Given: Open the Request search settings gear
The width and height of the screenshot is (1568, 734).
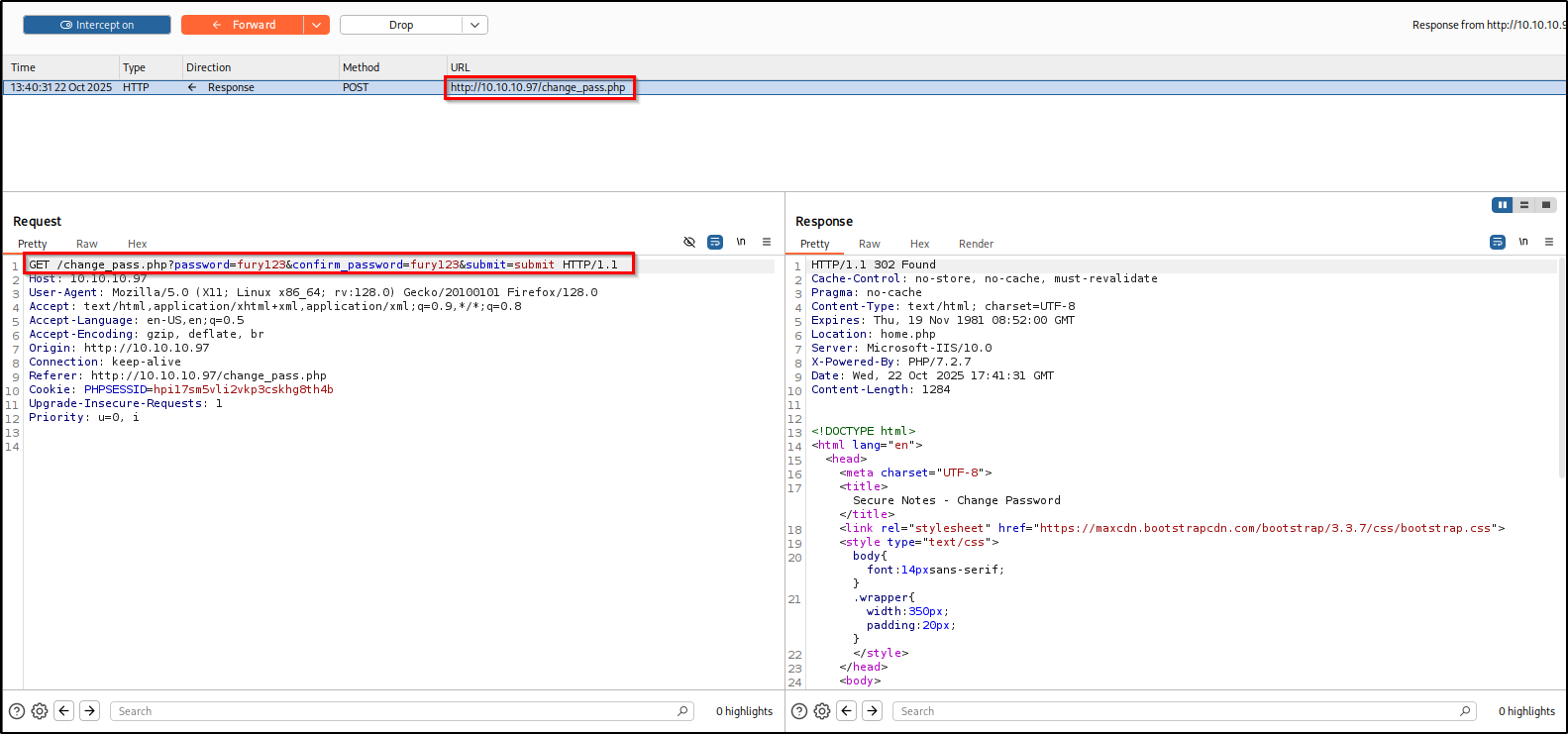Looking at the screenshot, I should 40,711.
